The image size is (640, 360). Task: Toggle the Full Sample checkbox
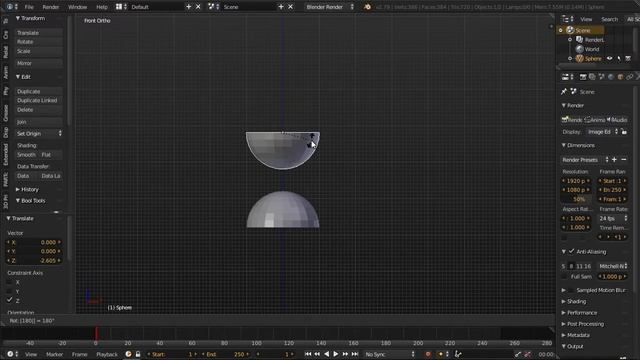(x=564, y=277)
